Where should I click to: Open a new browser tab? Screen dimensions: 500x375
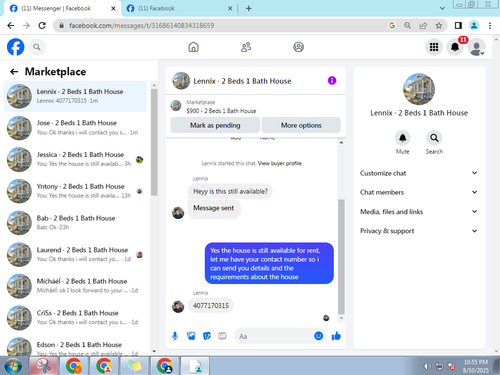tap(249, 8)
